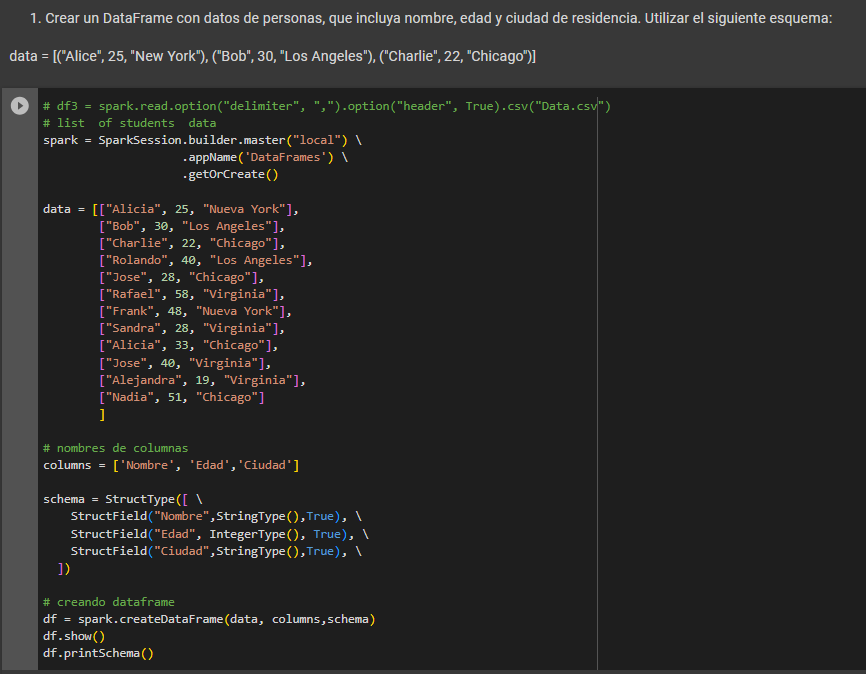Click the df.printSchema() call

(95, 652)
